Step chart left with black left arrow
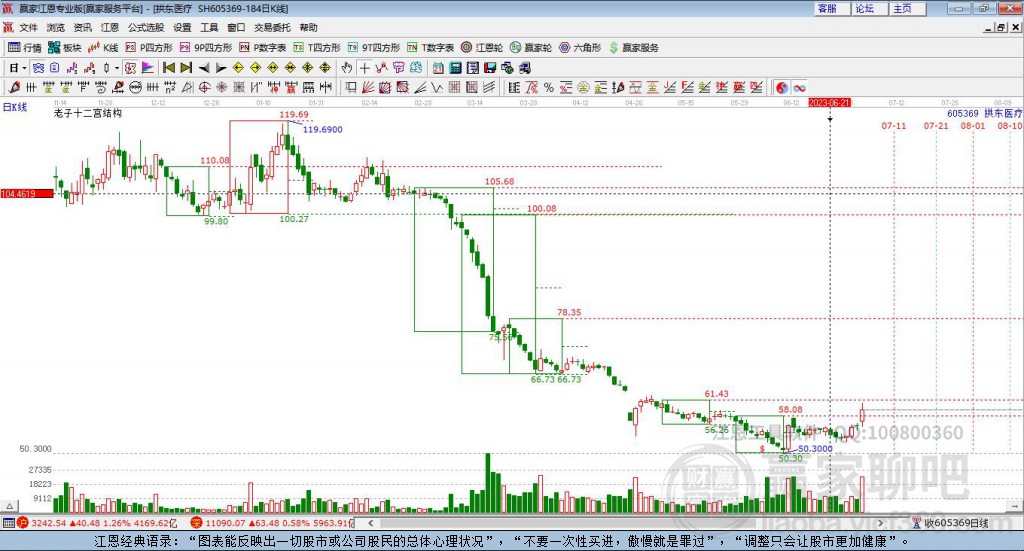Viewport: 1024px width, 551px height. [x=204, y=68]
